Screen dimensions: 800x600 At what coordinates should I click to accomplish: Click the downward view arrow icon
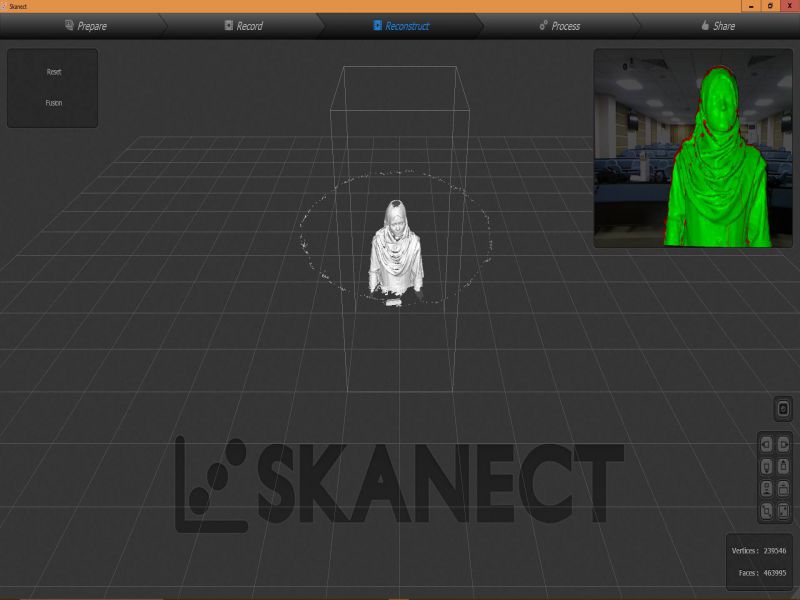coord(766,466)
